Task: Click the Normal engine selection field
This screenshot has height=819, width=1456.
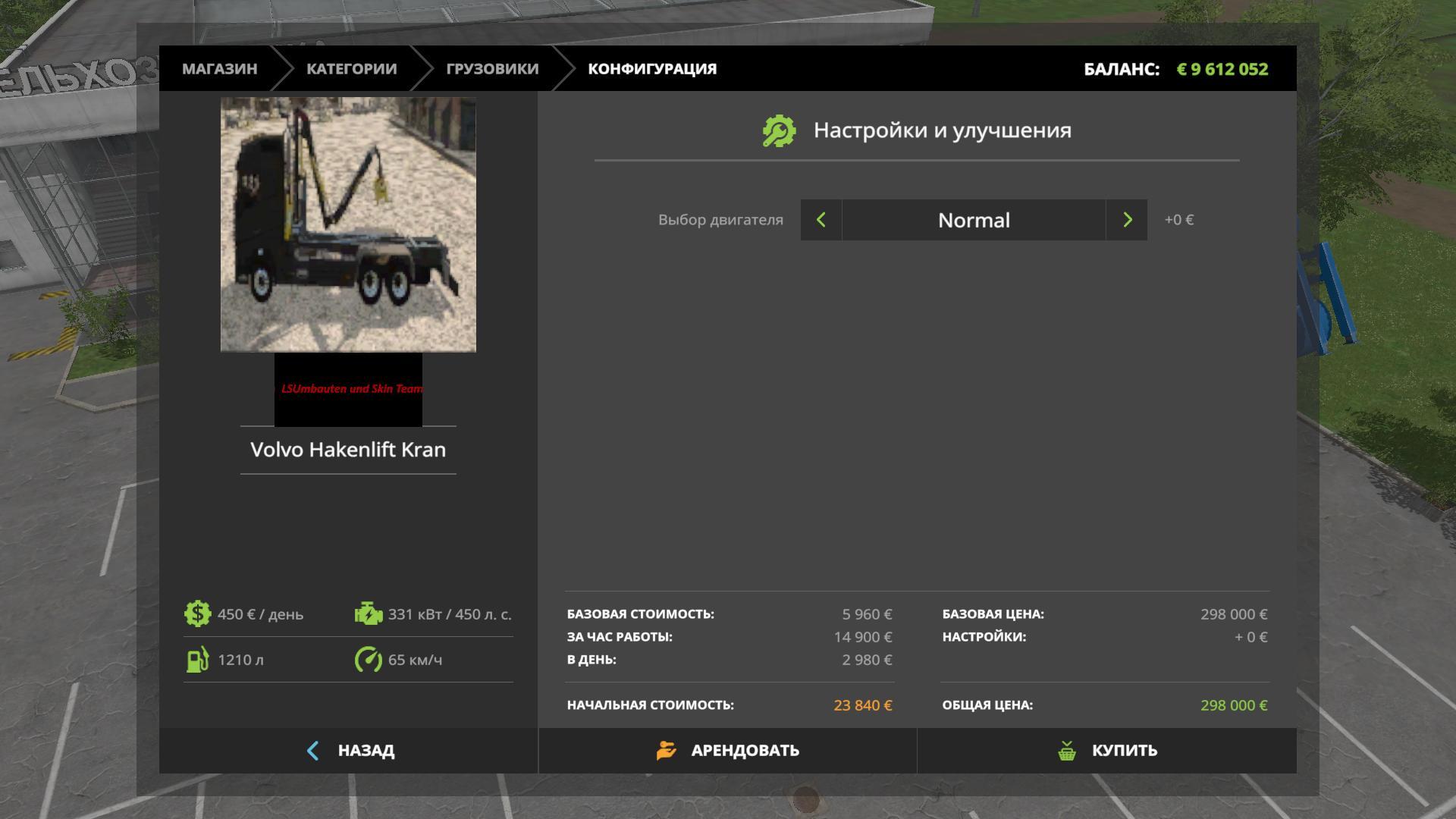Action: pos(974,220)
